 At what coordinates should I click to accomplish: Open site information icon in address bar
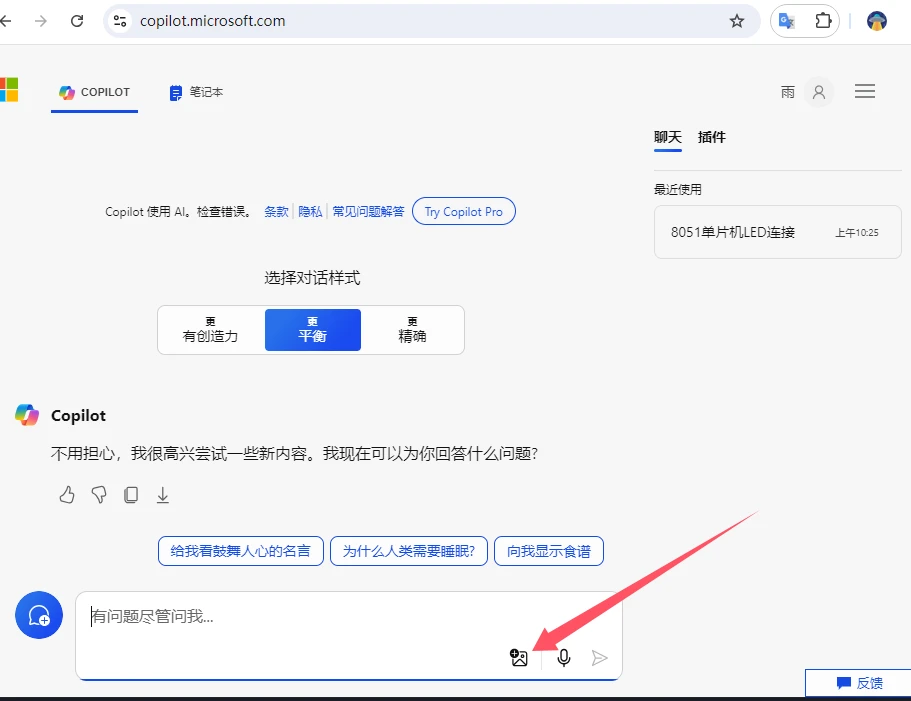120,21
